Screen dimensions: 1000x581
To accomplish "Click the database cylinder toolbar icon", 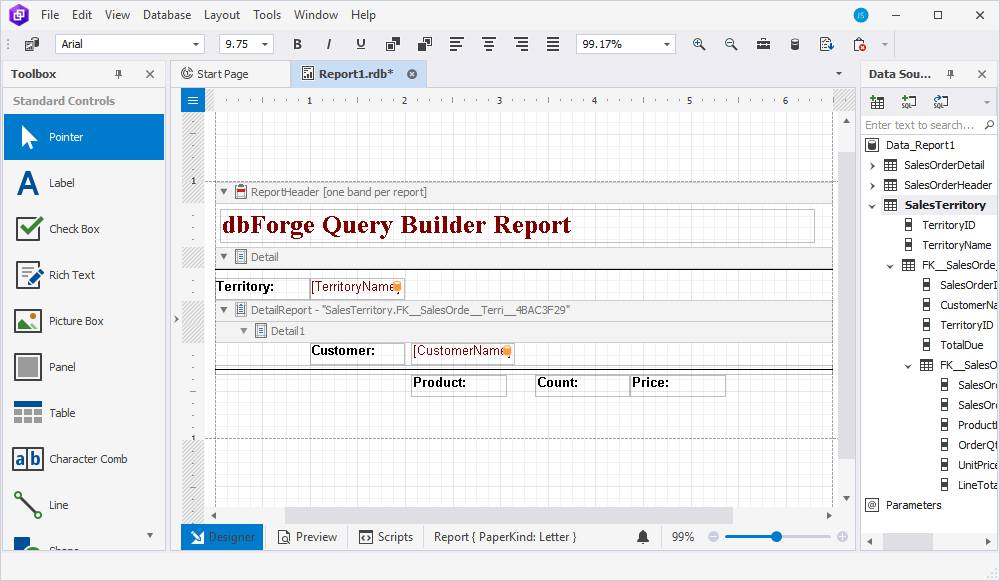I will pos(795,44).
